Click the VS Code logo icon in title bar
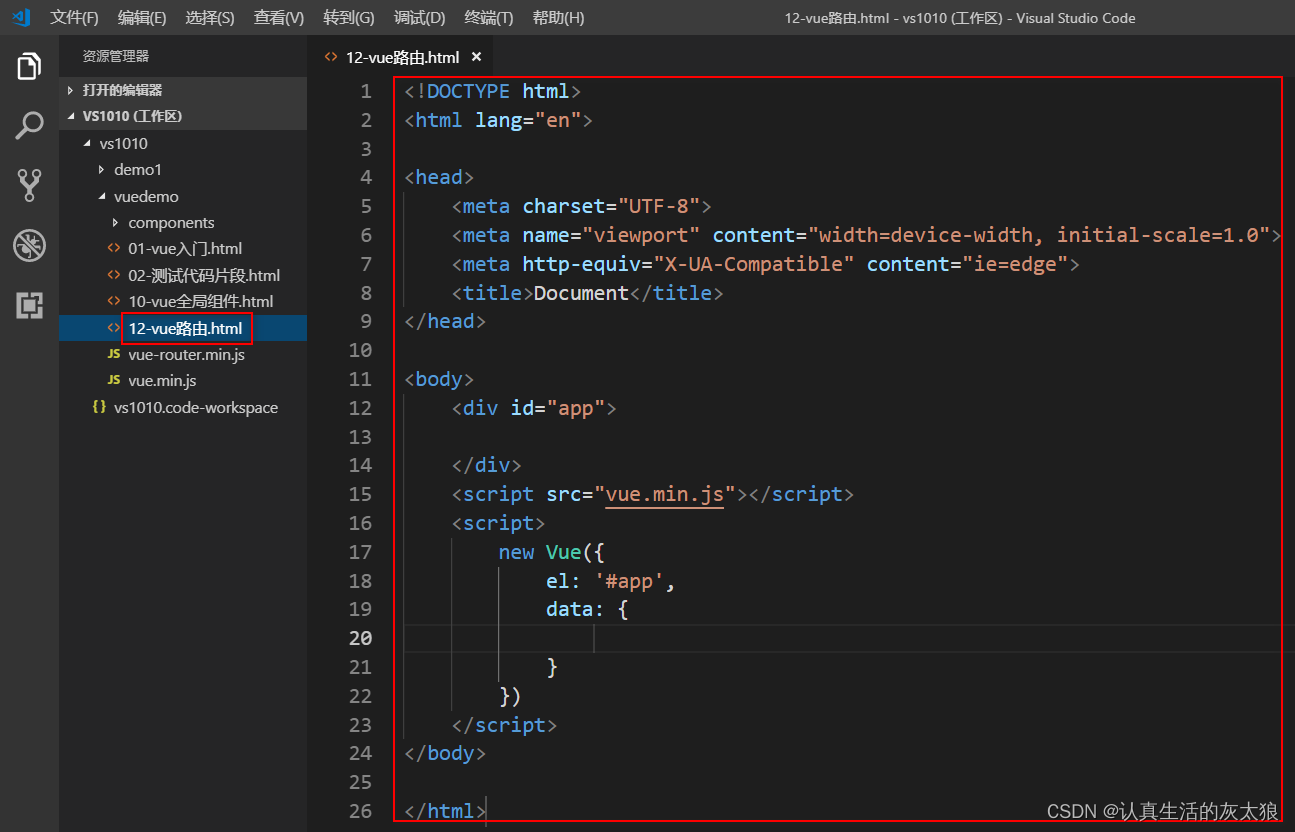 point(22,17)
